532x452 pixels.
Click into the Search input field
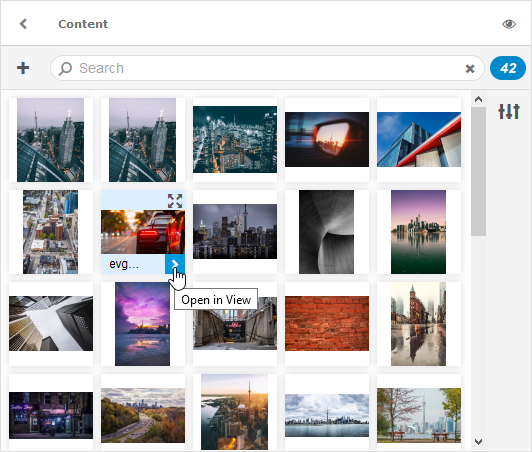(x=268, y=68)
